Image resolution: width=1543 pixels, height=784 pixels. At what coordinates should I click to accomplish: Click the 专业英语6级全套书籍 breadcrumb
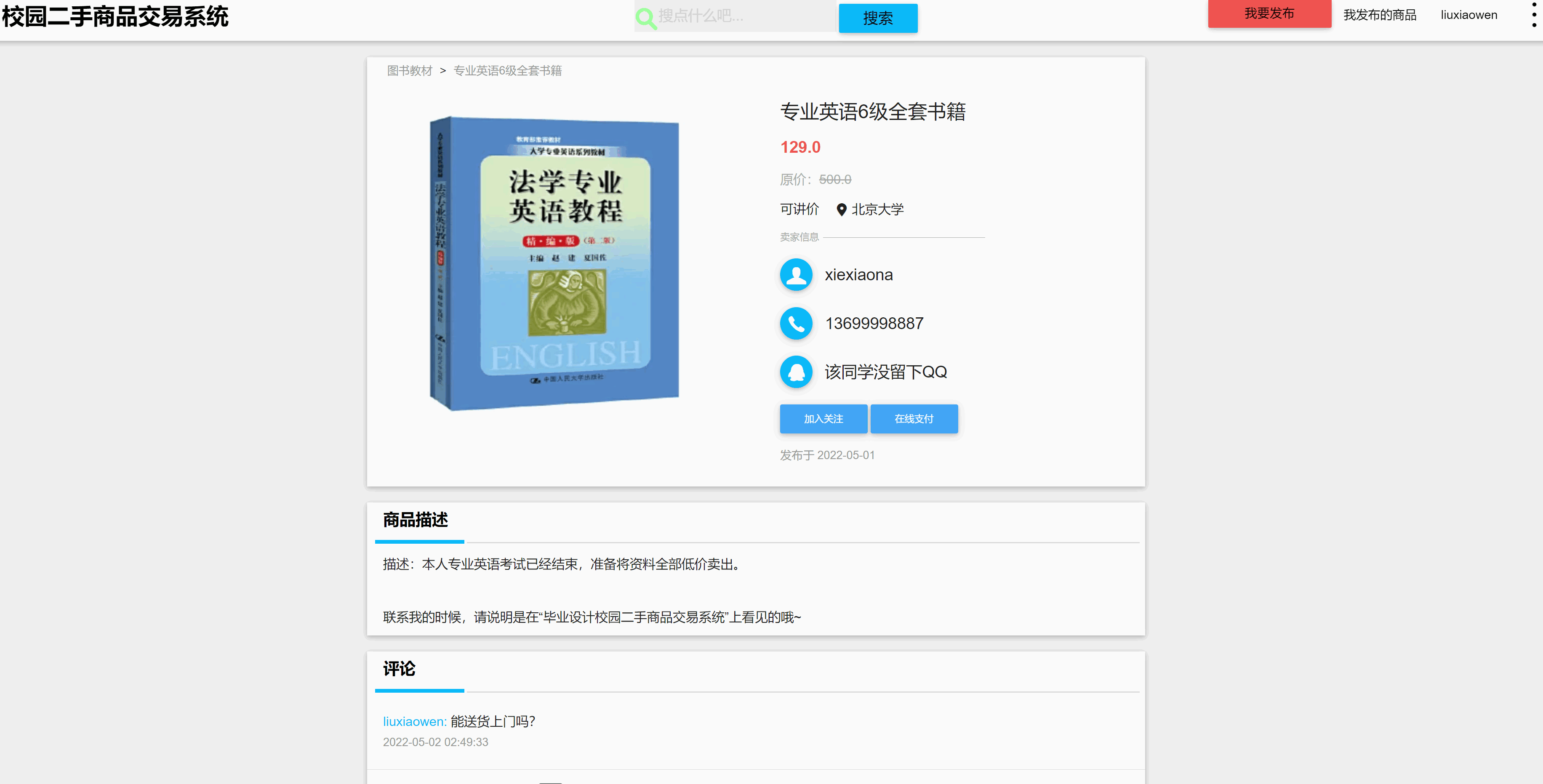[507, 71]
